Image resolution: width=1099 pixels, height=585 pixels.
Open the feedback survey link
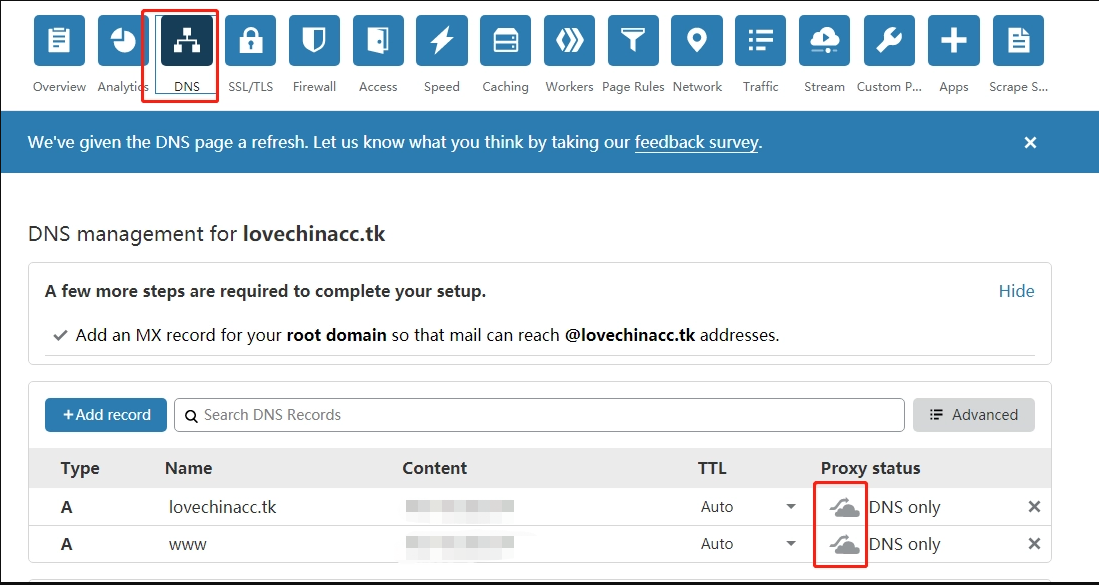696,143
